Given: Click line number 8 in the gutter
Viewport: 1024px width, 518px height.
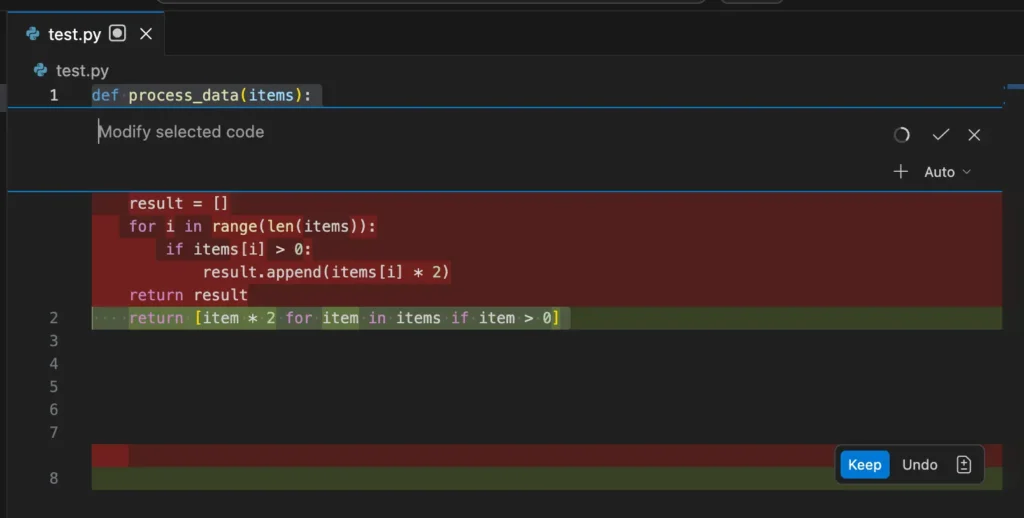Looking at the screenshot, I should tap(54, 479).
